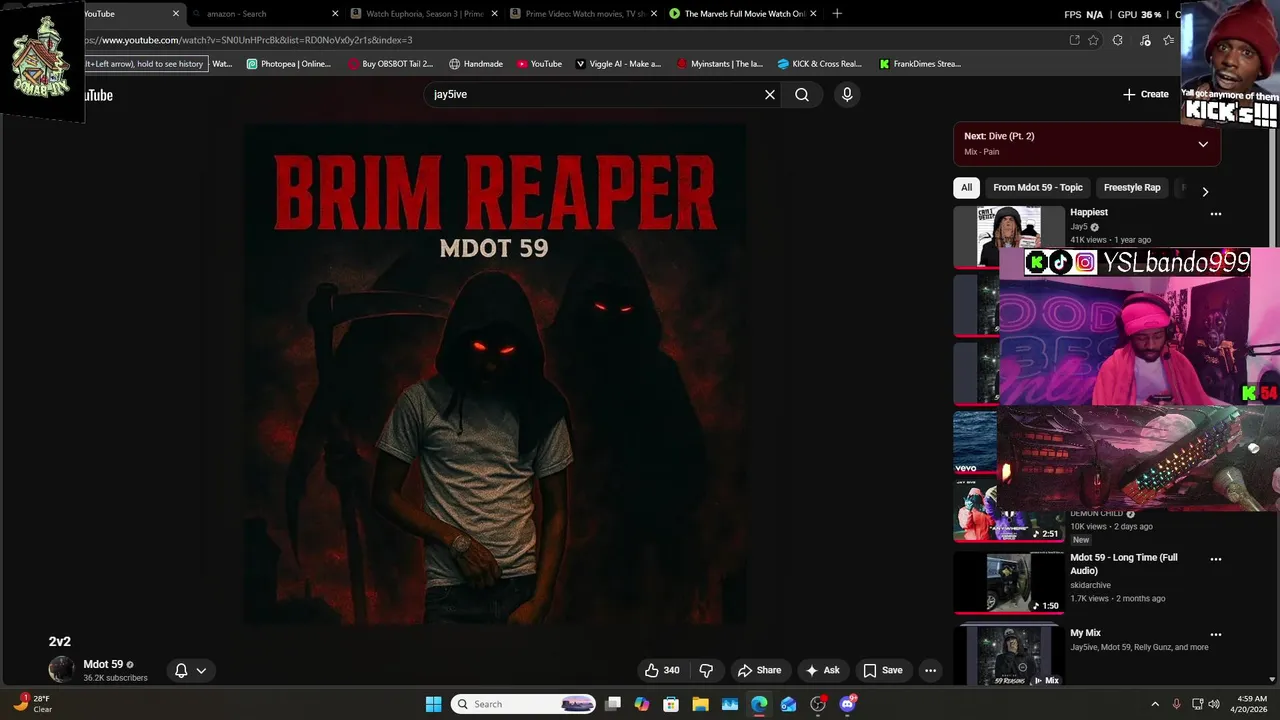The height and width of the screenshot is (720, 1280).
Task: Click the browser address bar URL
Action: 250,40
